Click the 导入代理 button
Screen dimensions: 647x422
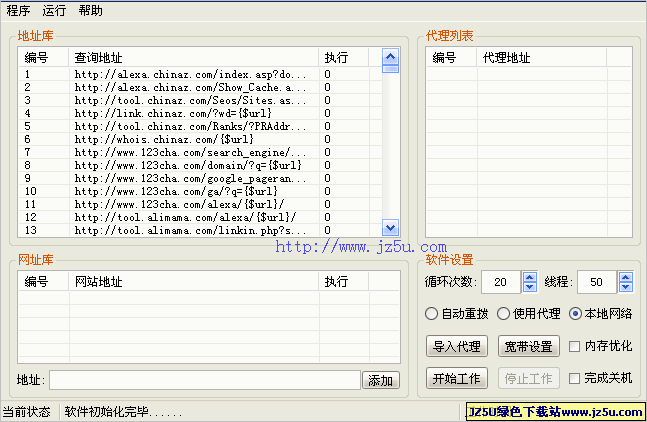457,346
